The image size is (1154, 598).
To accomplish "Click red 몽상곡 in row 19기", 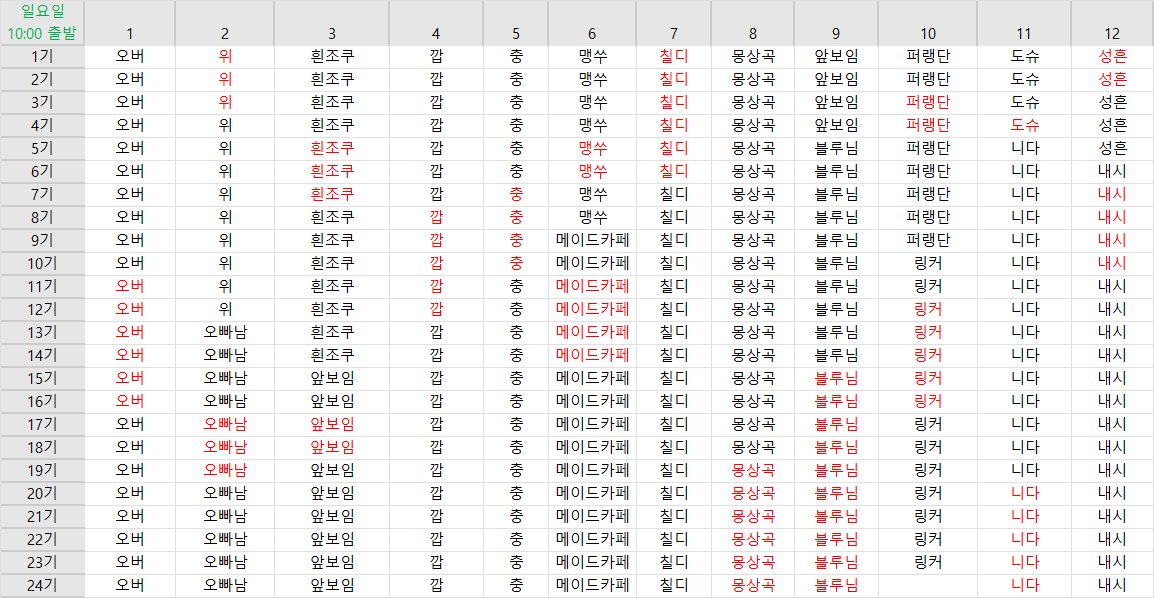I will (753, 470).
